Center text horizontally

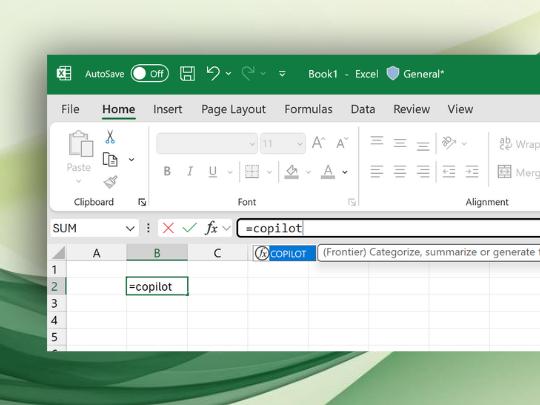(x=400, y=171)
